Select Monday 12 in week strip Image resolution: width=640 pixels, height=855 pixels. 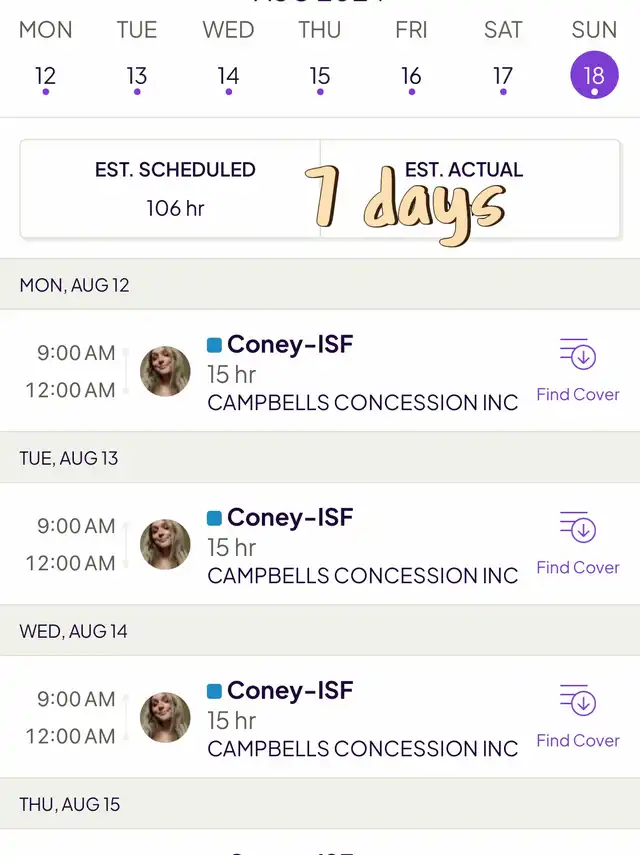pyautogui.click(x=46, y=78)
